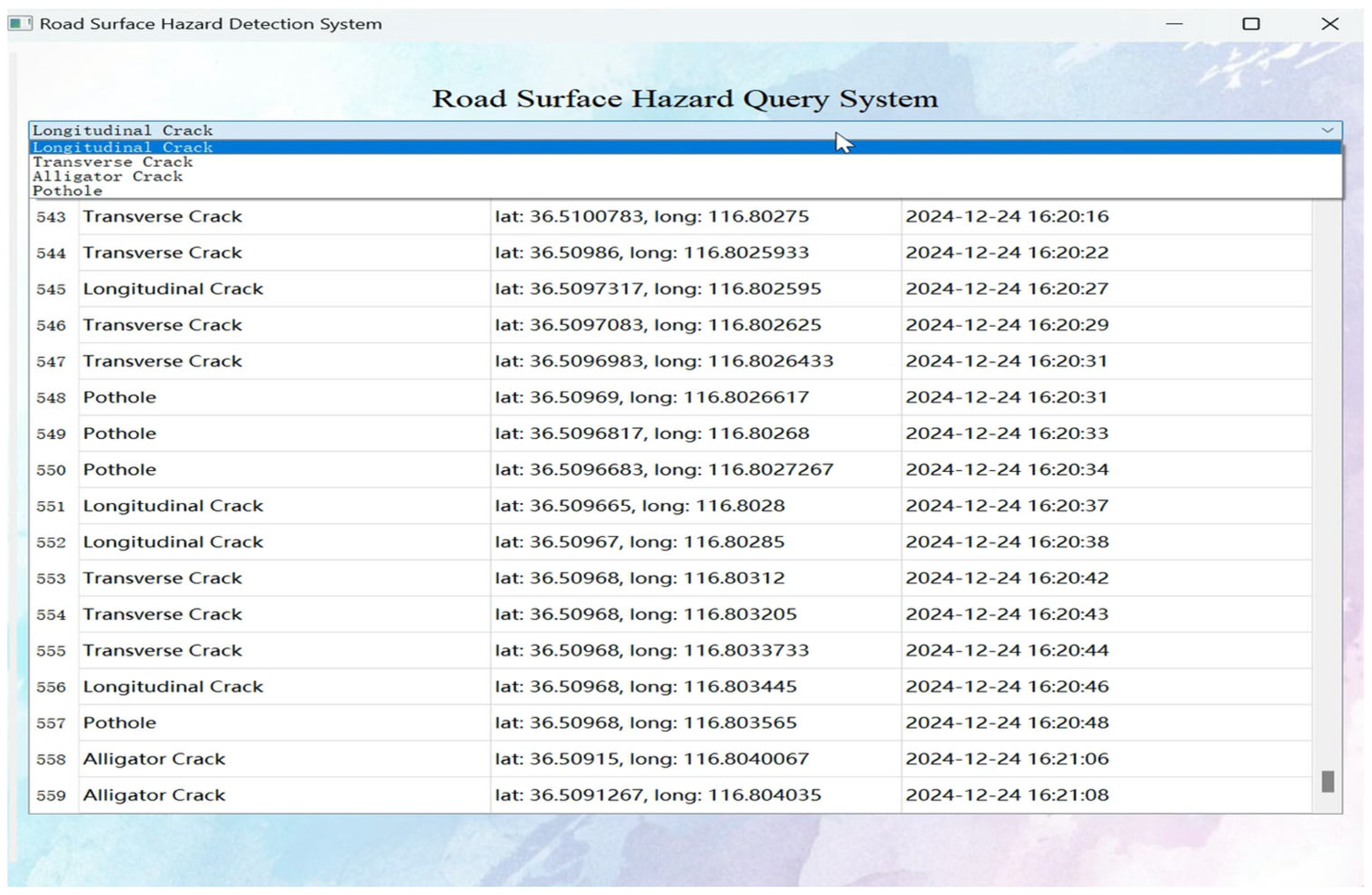Click the app icon in the title bar
The height and width of the screenshot is (895, 1372).
20,24
